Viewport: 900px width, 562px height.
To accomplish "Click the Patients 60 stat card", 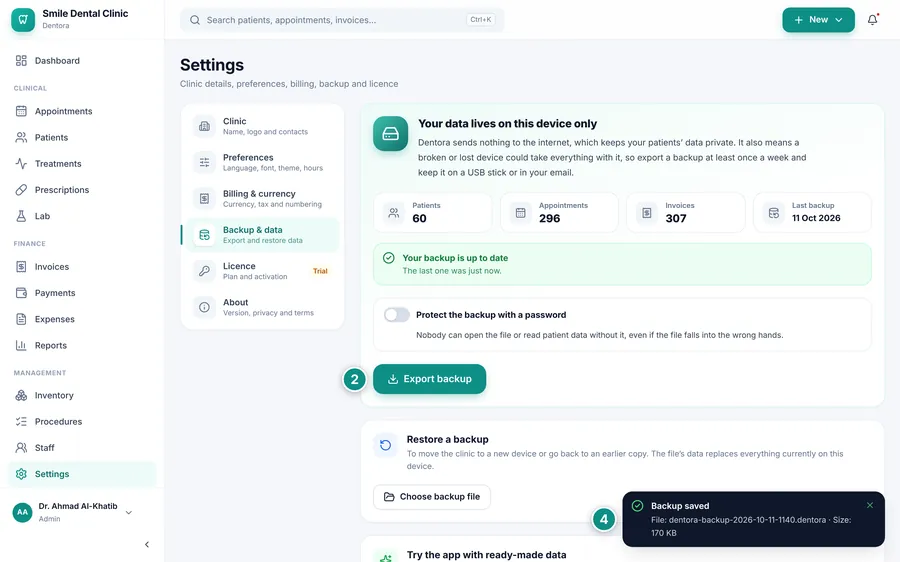I will 433,212.
